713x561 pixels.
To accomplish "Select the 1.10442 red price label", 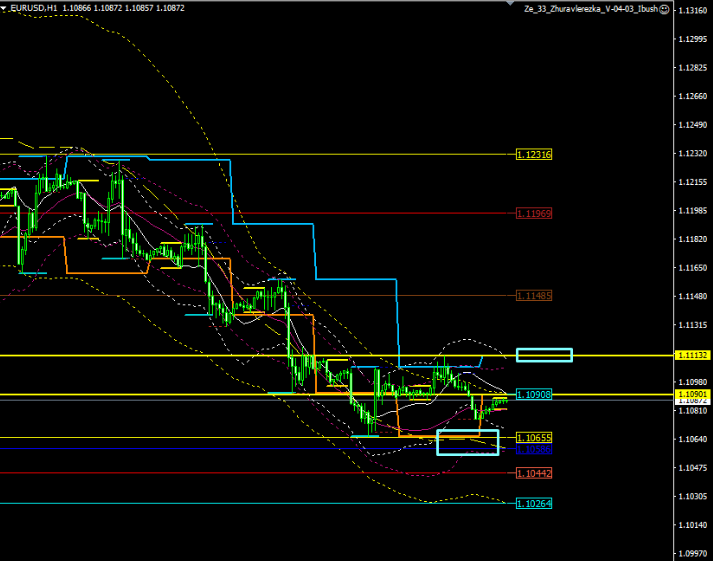I will pyautogui.click(x=535, y=472).
